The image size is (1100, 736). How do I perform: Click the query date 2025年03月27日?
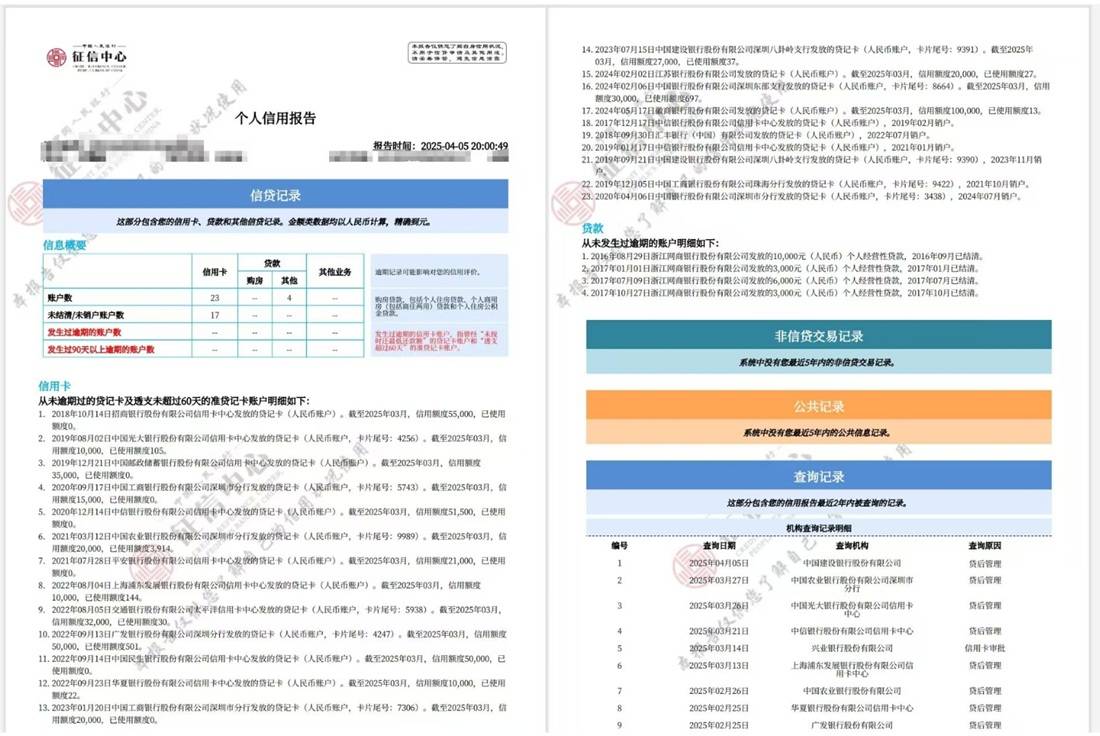click(x=718, y=580)
